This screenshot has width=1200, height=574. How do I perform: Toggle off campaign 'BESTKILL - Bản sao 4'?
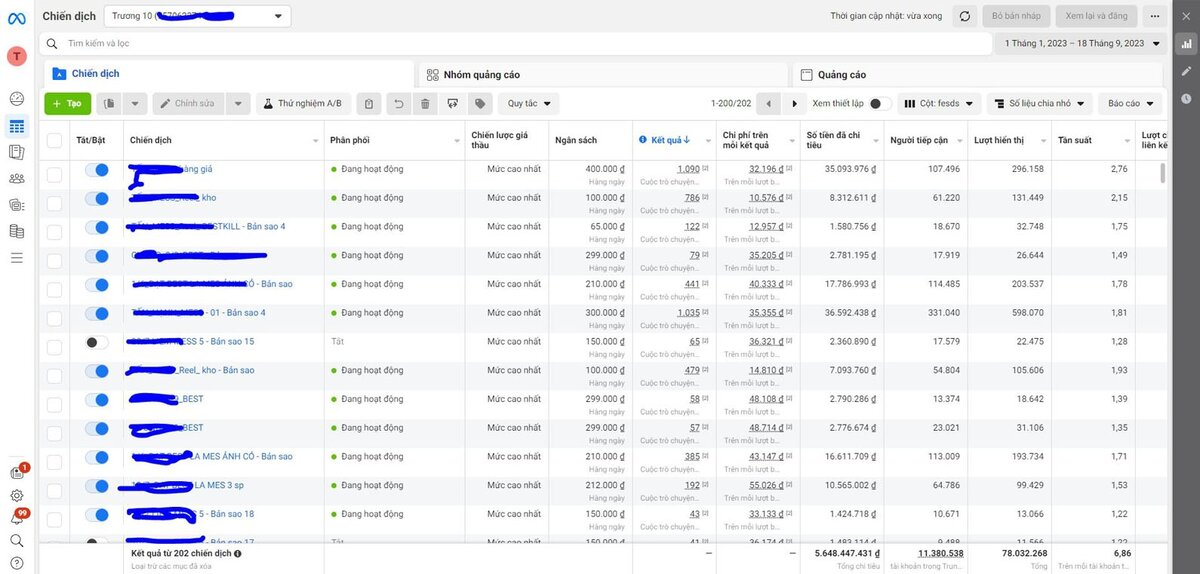[97, 227]
